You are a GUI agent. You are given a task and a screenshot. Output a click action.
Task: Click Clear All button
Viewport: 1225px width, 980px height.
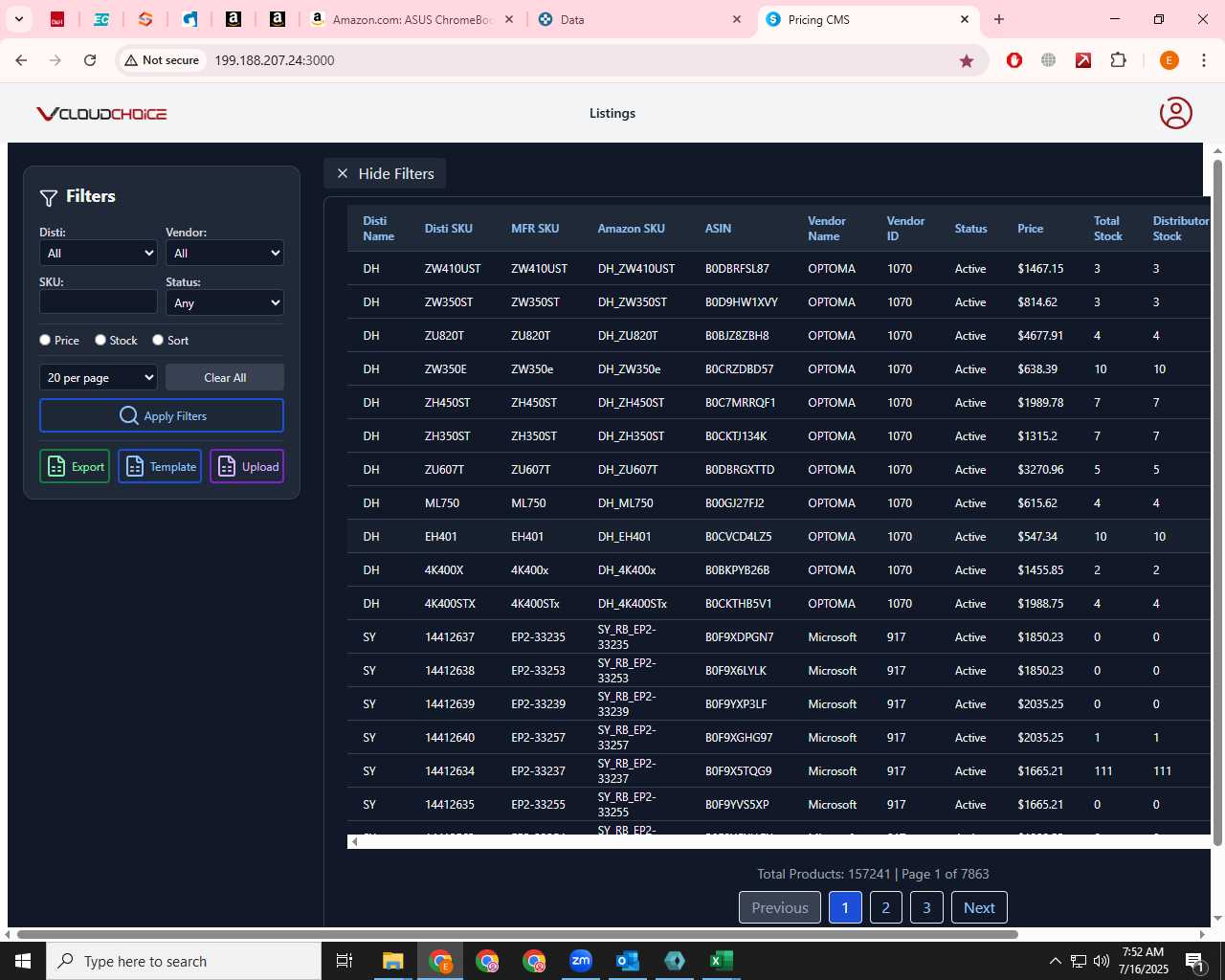[225, 377]
